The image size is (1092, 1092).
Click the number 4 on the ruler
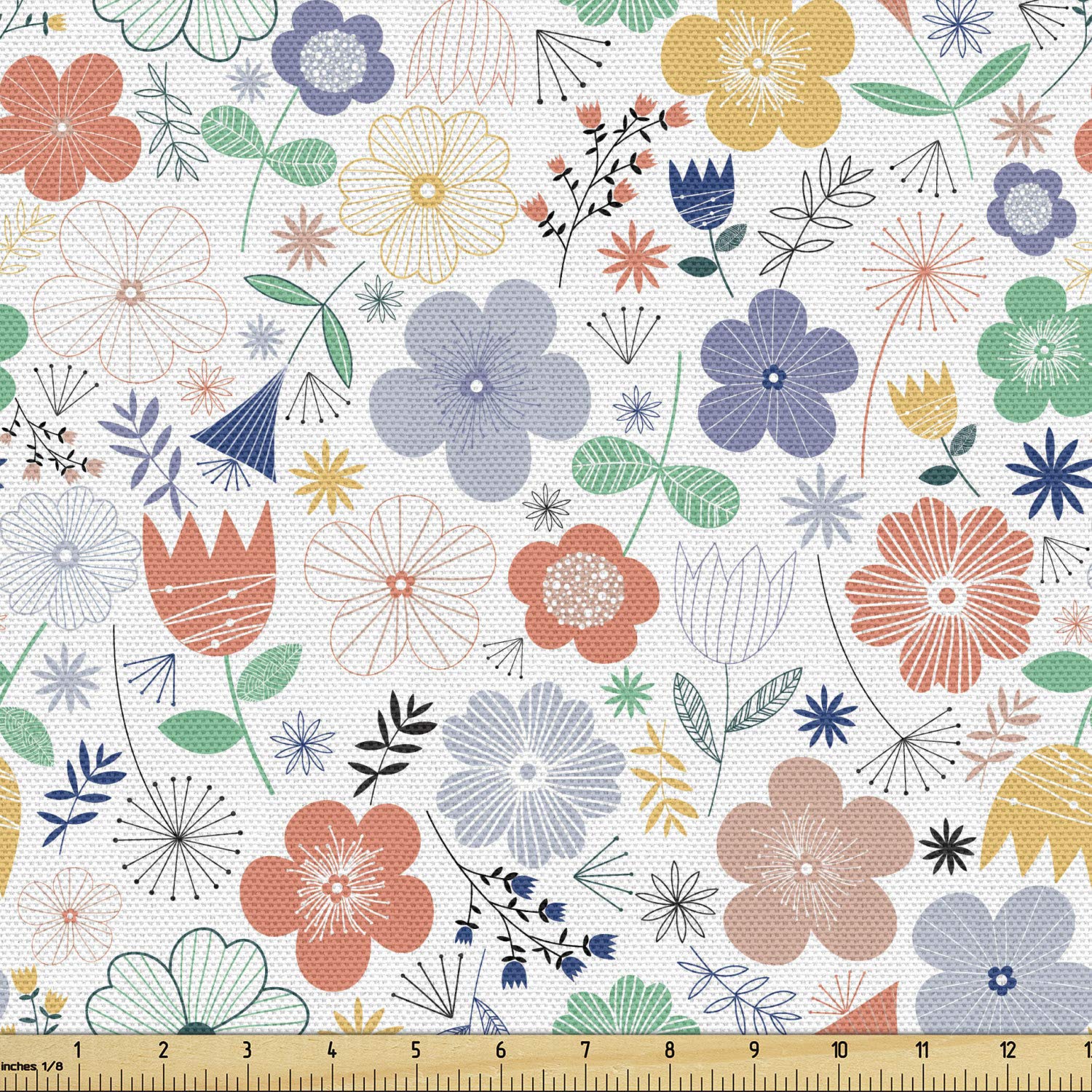[x=331, y=1049]
